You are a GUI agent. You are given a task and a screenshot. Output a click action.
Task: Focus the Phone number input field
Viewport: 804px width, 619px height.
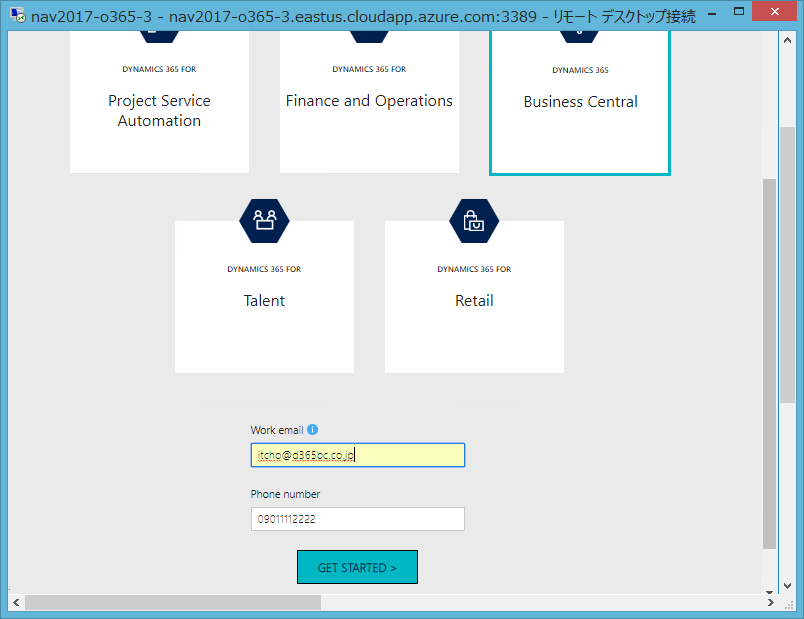point(358,519)
